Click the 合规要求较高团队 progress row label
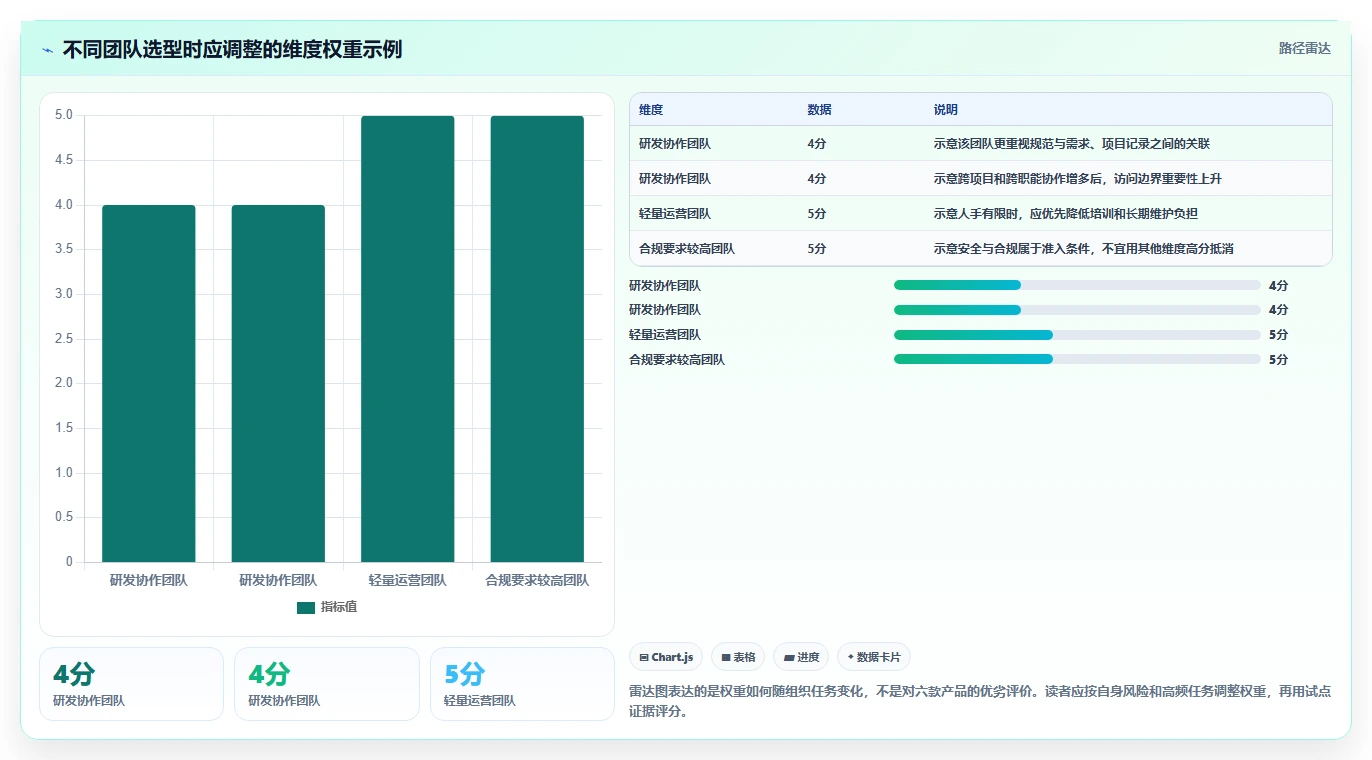The height and width of the screenshot is (760, 1372). pos(677,359)
